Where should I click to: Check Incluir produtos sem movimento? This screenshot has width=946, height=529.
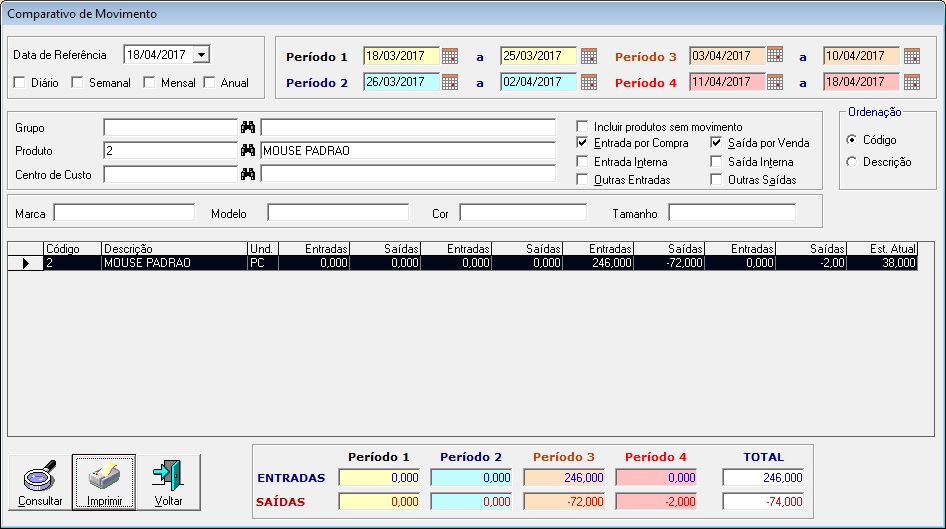tap(583, 127)
